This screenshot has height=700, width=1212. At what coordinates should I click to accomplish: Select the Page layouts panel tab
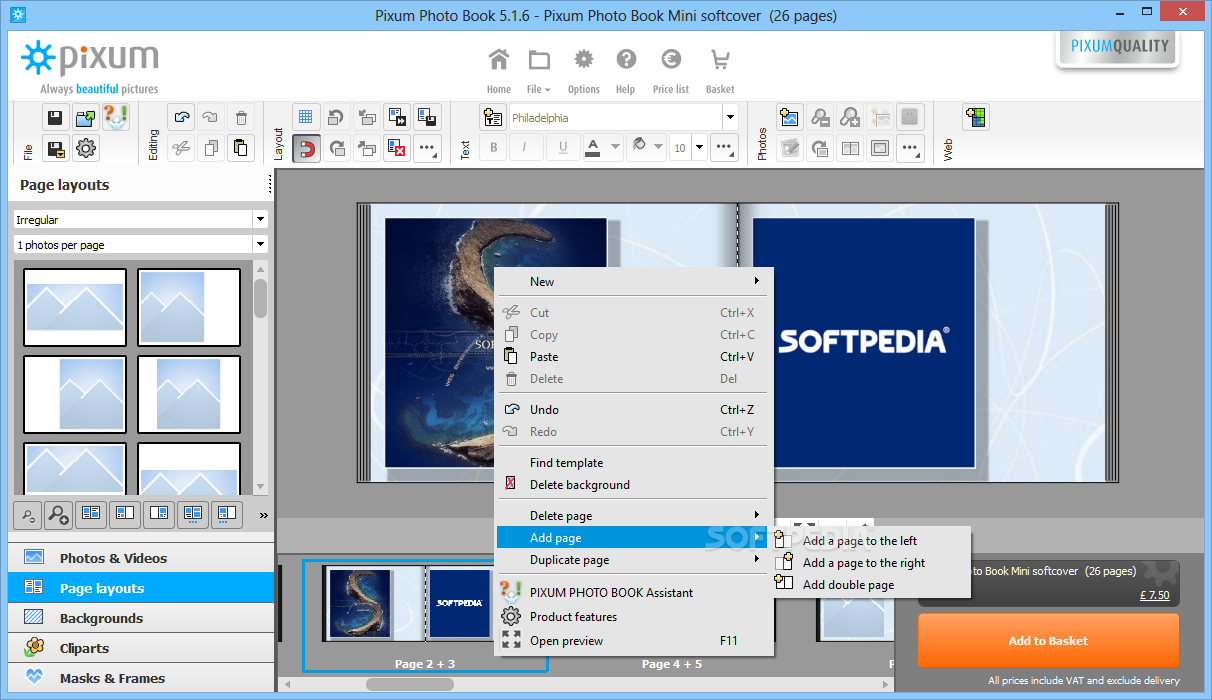coord(141,588)
